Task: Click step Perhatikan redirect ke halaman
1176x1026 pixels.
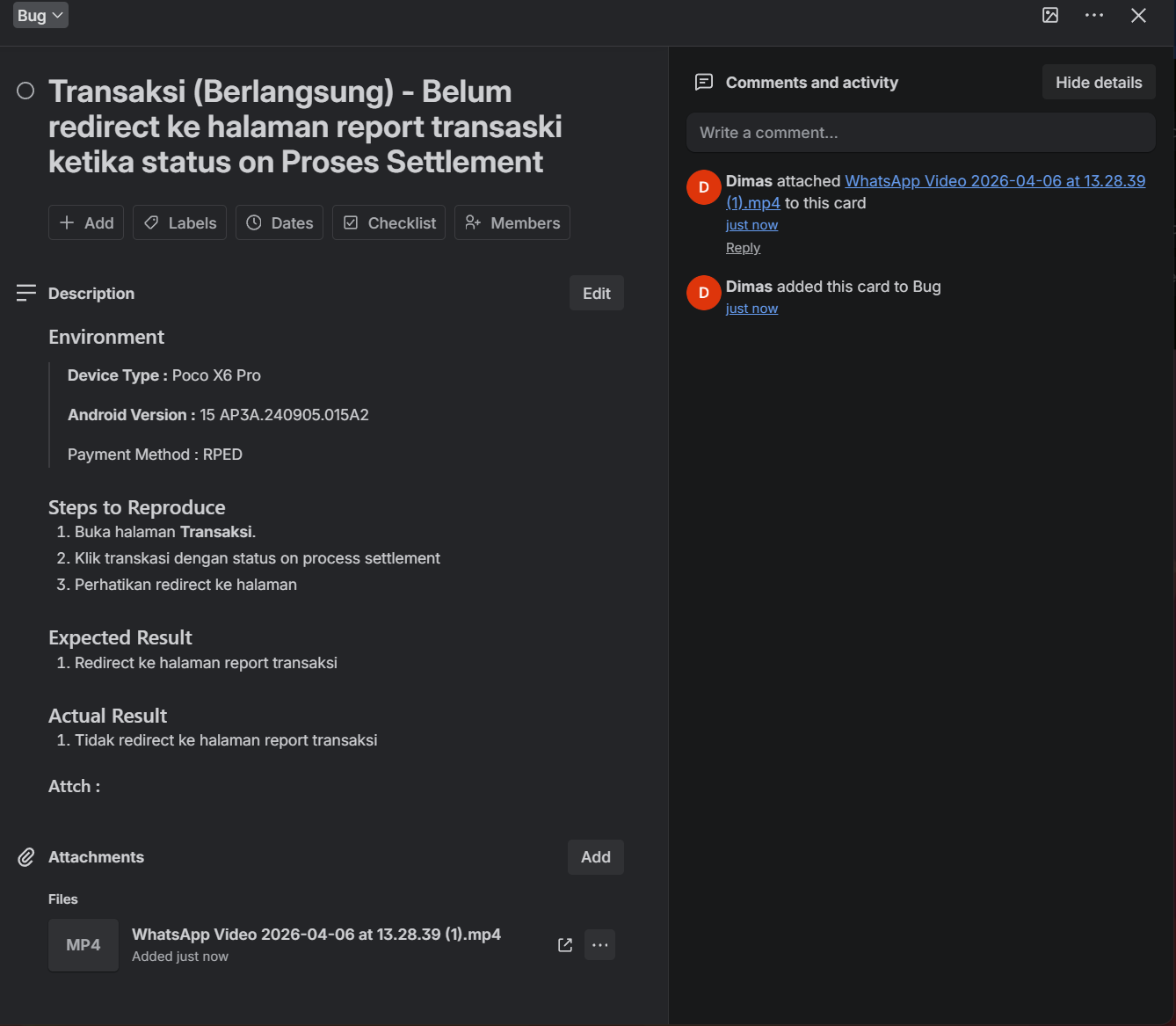Action: coord(185,585)
